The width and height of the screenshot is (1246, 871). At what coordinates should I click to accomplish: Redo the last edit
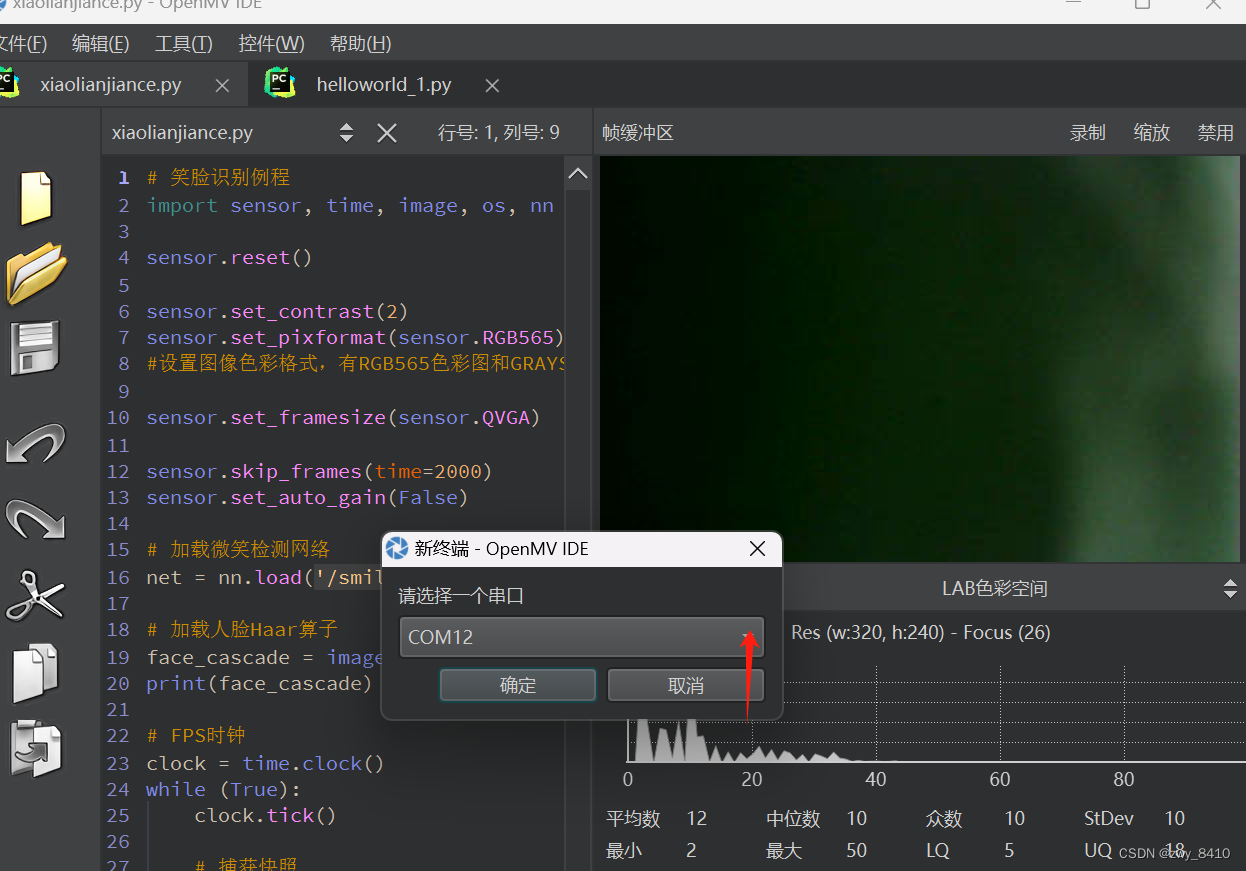click(35, 519)
